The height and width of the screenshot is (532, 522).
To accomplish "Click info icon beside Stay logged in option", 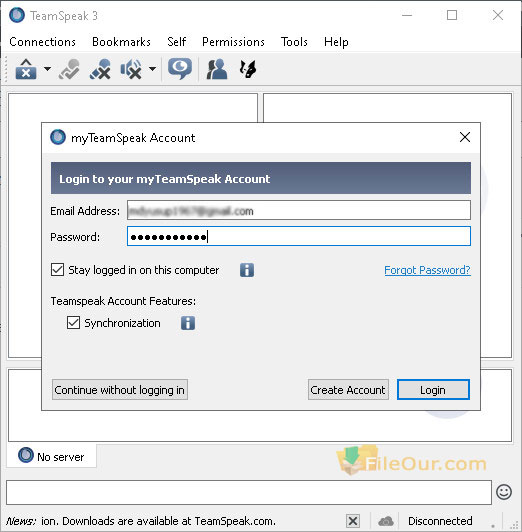I will click(247, 270).
